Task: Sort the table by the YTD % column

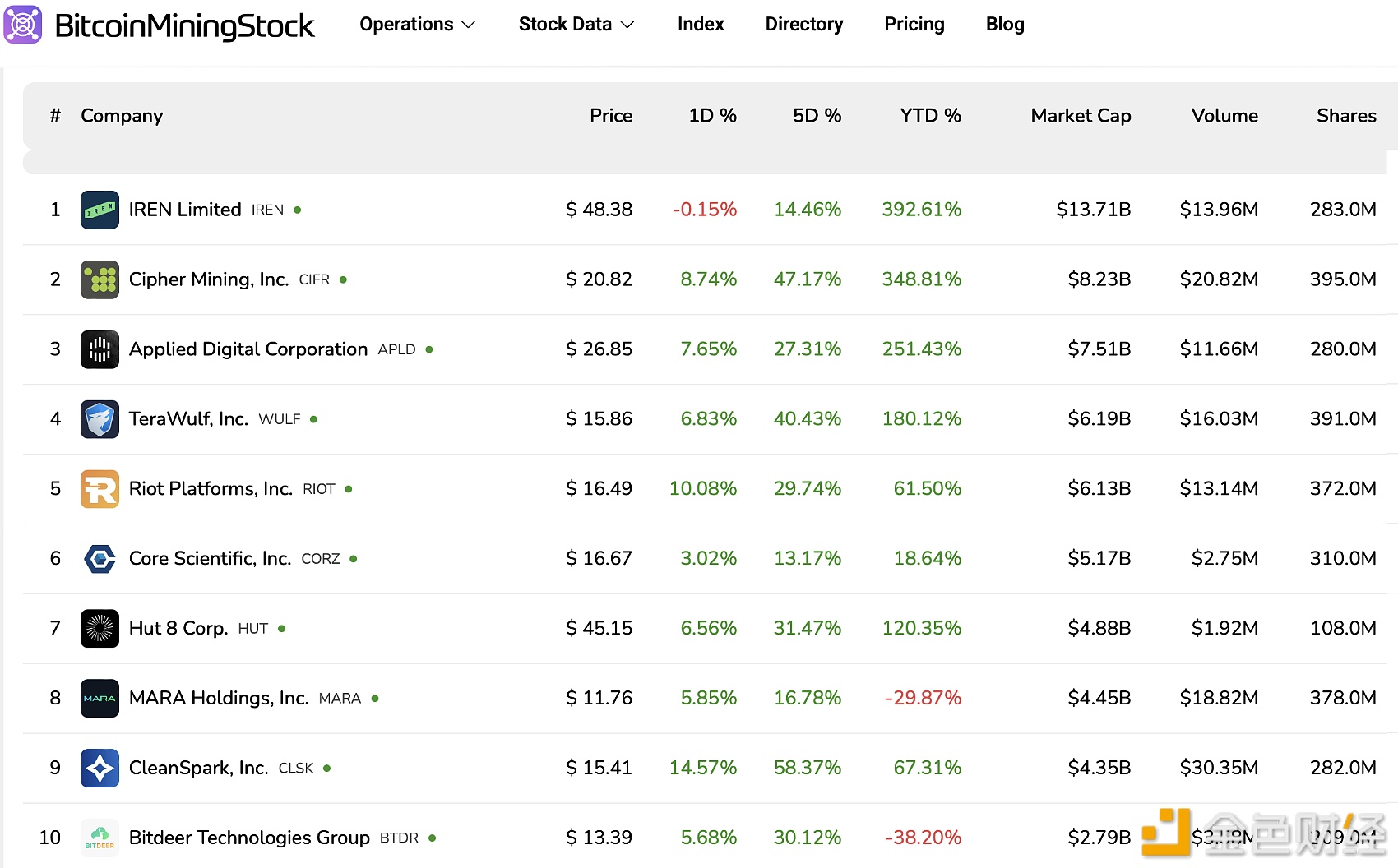Action: tap(929, 116)
